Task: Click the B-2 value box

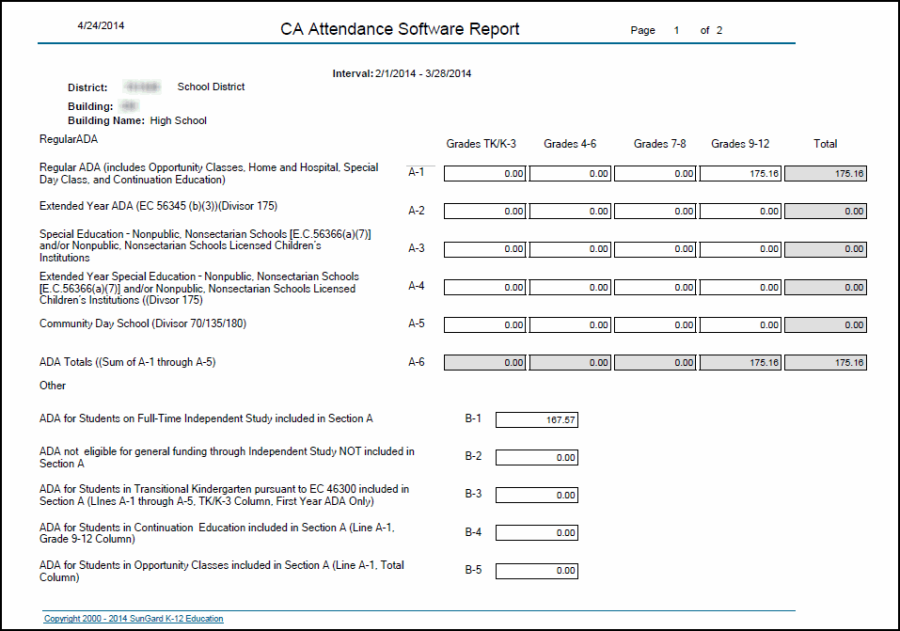Action: click(x=536, y=458)
